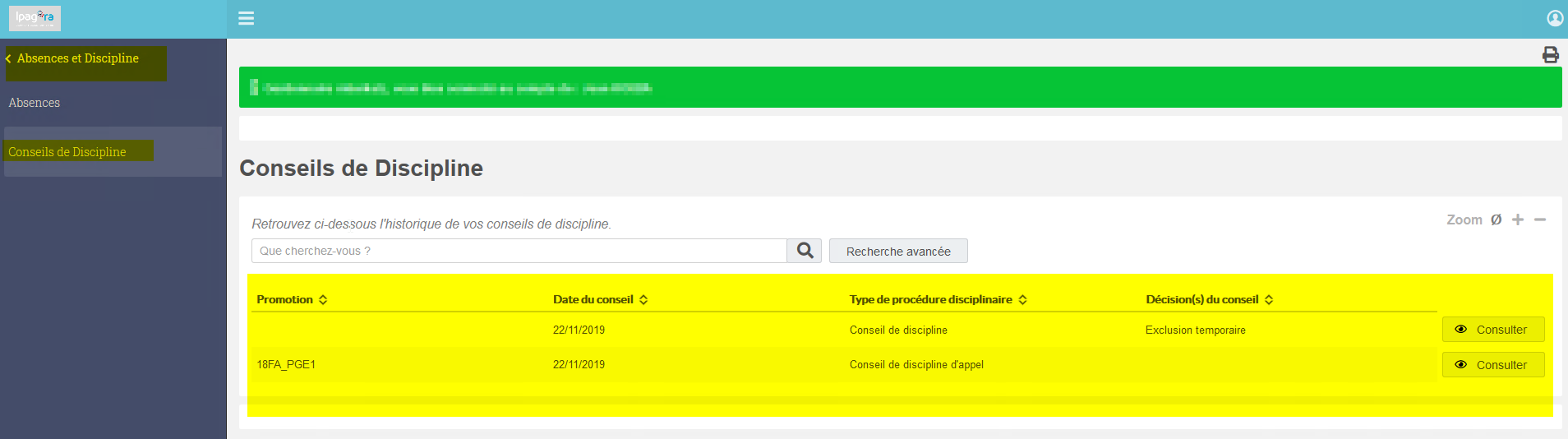1568x439 pixels.
Task: Click the 'Type de procédure disciplinaire' header label
Action: 931,299
